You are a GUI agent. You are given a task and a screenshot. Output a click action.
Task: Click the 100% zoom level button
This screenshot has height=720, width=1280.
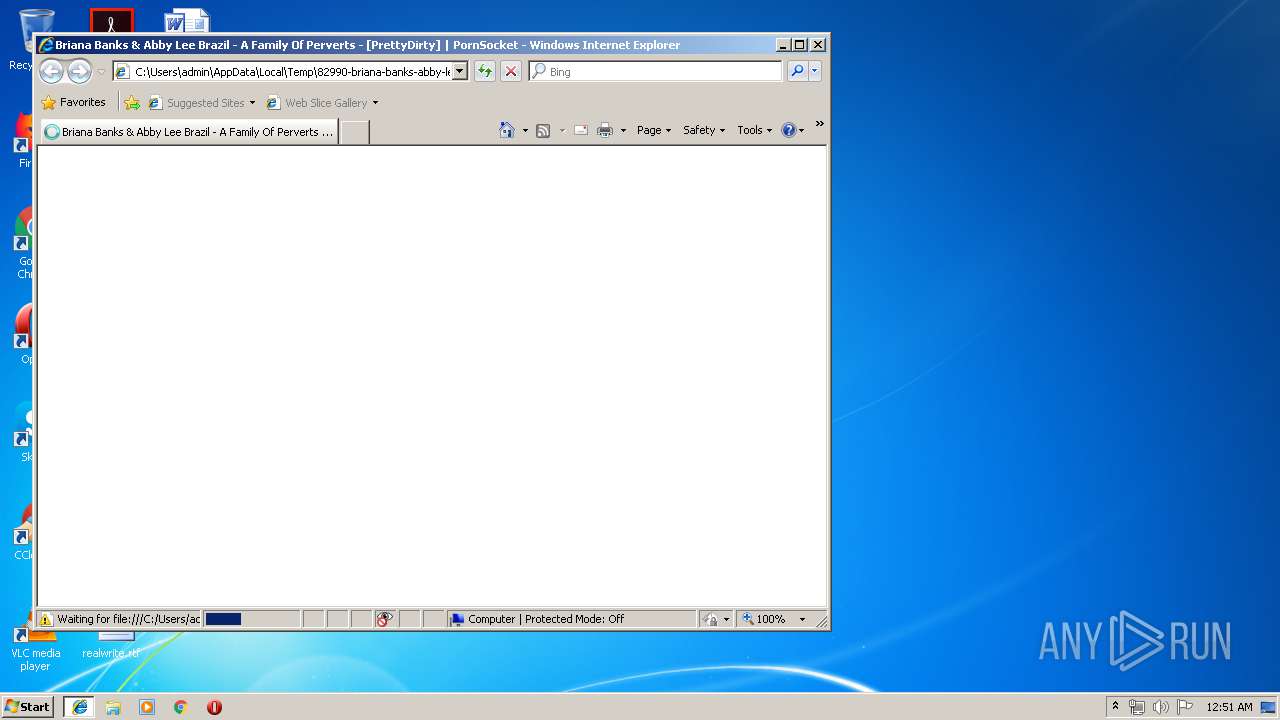764,619
